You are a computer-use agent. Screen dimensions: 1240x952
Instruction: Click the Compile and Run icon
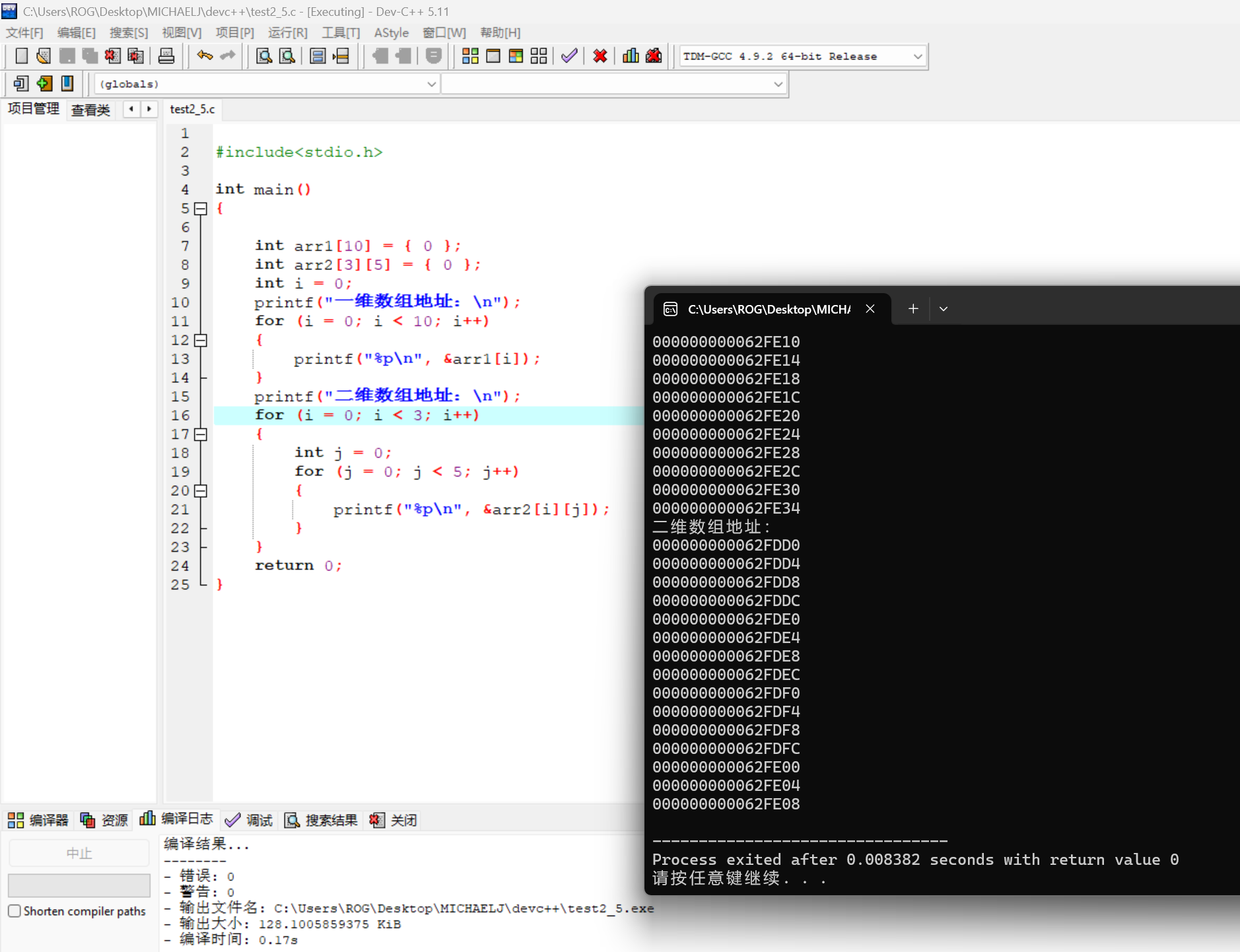coord(516,56)
